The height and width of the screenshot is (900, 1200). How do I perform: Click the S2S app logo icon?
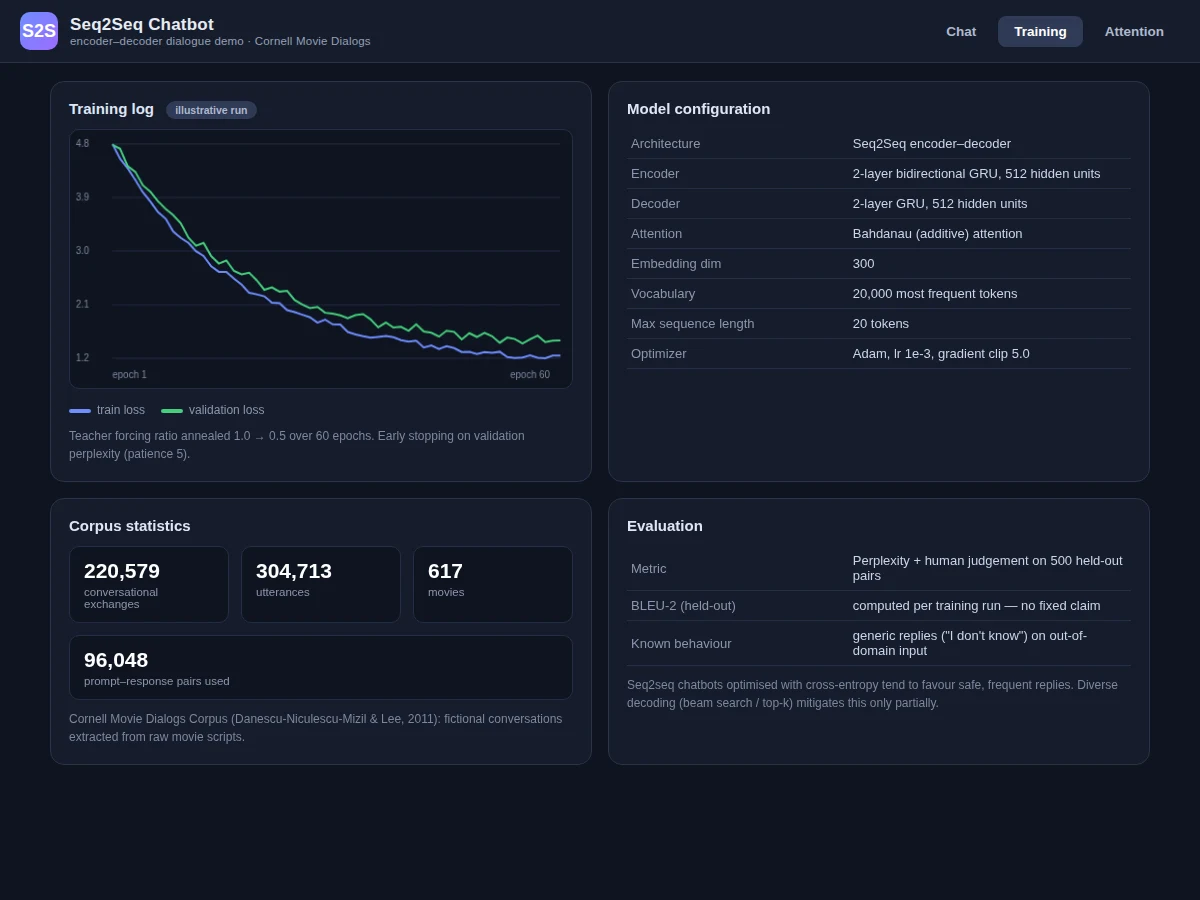tap(39, 31)
